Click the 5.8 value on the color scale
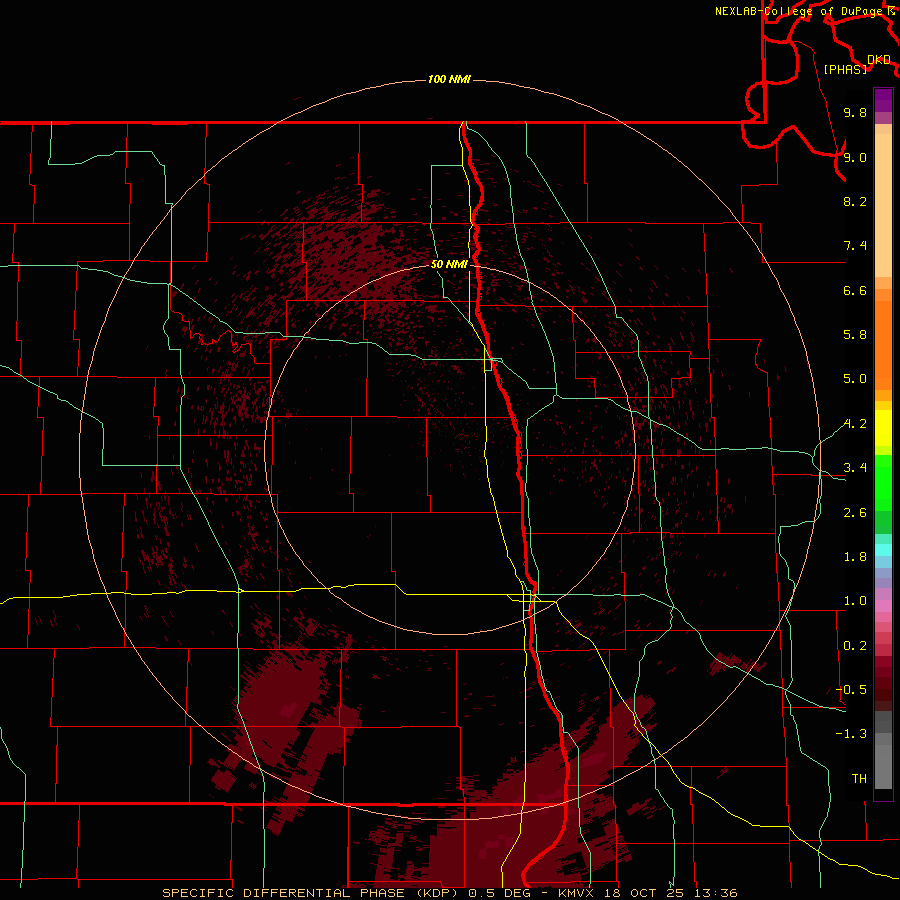Viewport: 900px width, 900px height. [855, 335]
